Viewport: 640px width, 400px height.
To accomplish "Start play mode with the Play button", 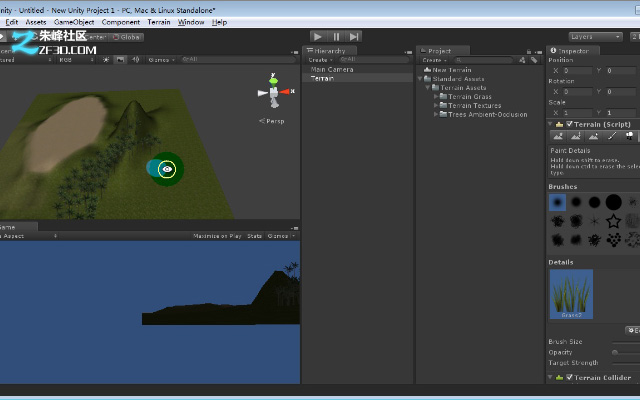I will (318, 37).
